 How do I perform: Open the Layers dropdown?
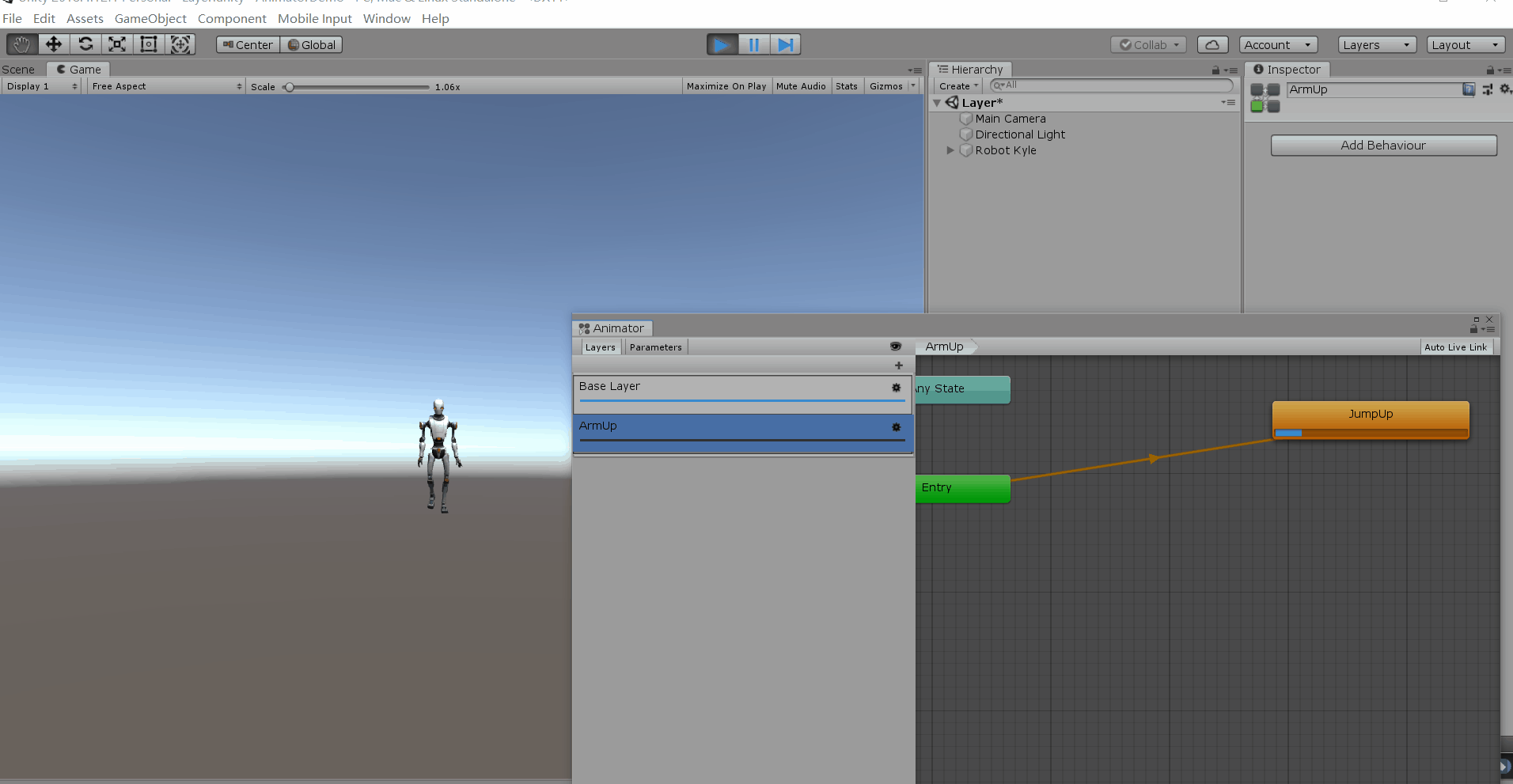click(1377, 45)
